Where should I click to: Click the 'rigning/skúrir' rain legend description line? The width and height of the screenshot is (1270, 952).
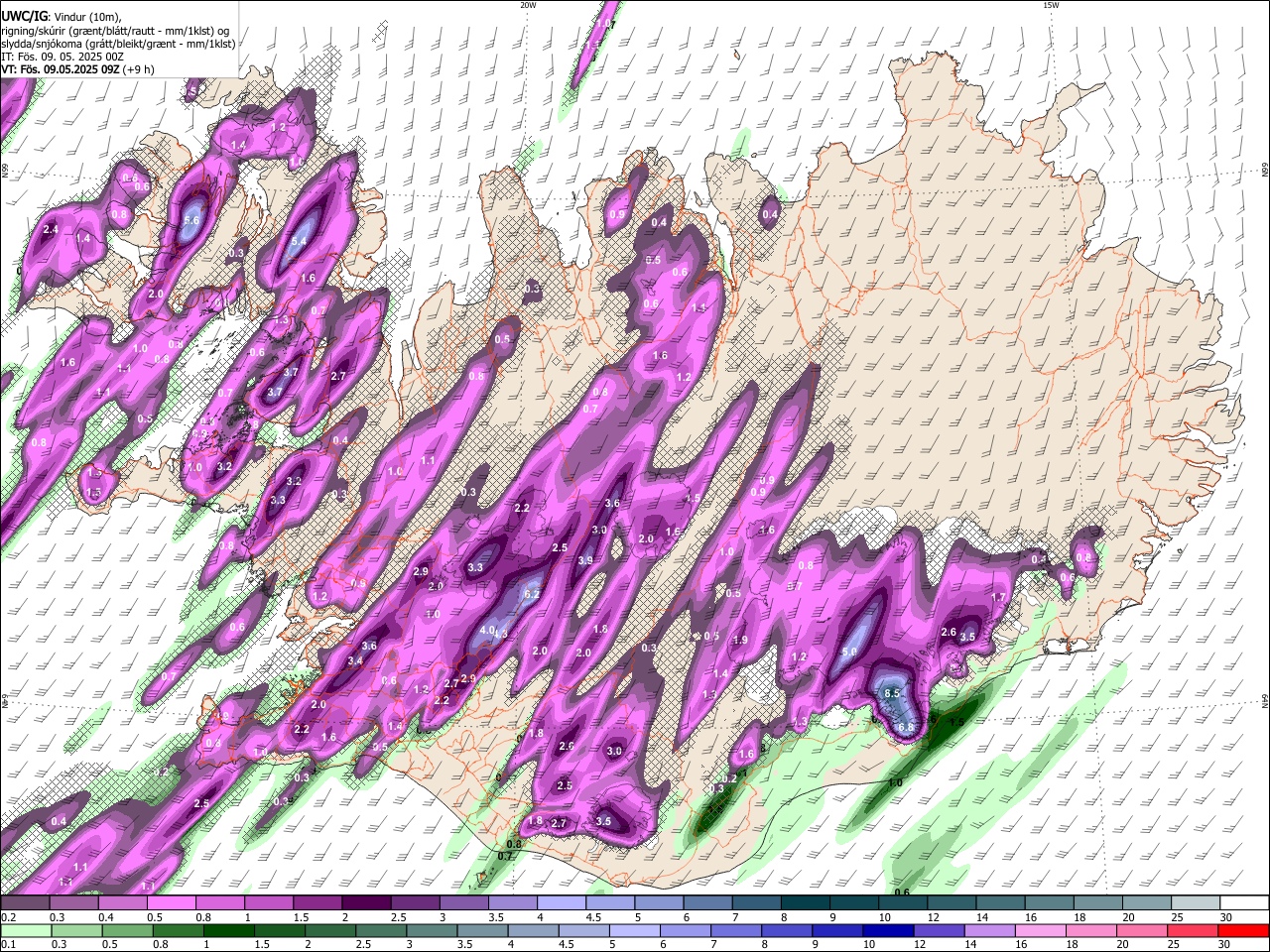[117, 30]
